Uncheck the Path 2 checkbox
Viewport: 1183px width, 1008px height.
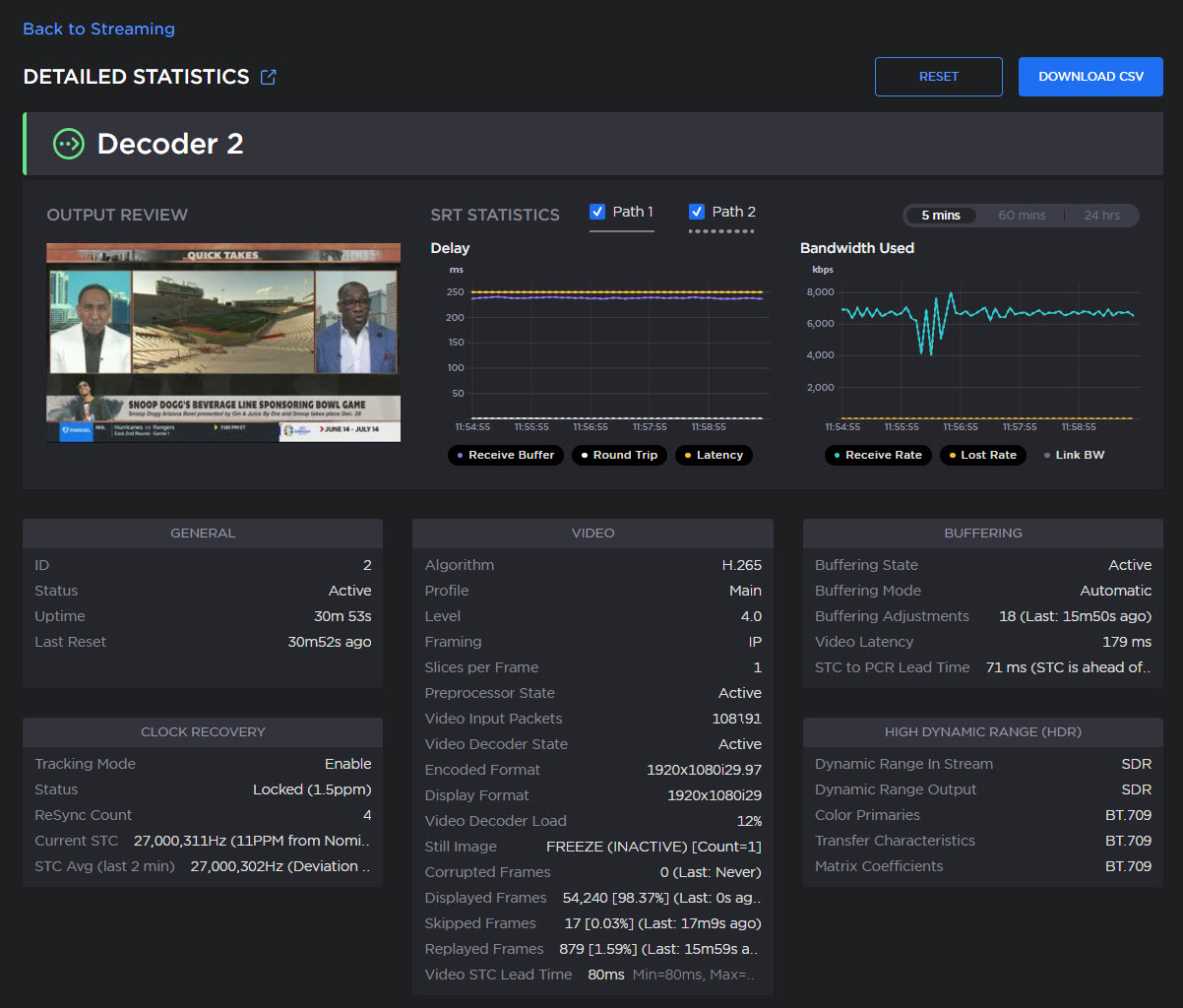[697, 212]
